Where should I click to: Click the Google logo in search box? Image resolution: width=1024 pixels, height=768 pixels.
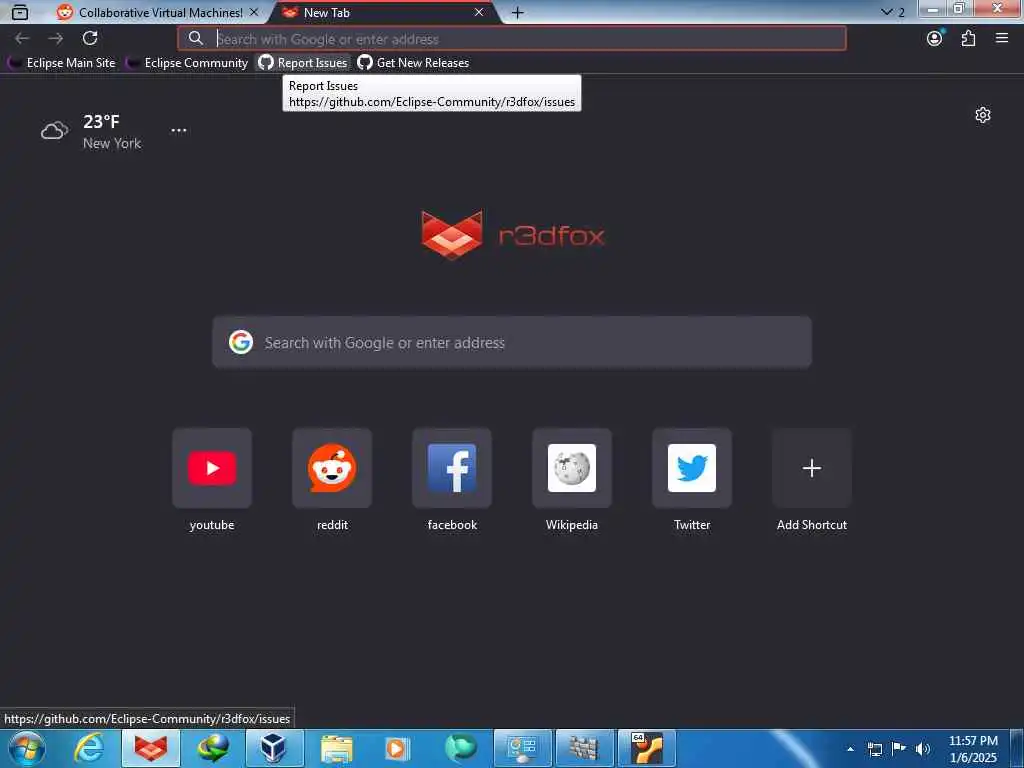click(x=241, y=342)
